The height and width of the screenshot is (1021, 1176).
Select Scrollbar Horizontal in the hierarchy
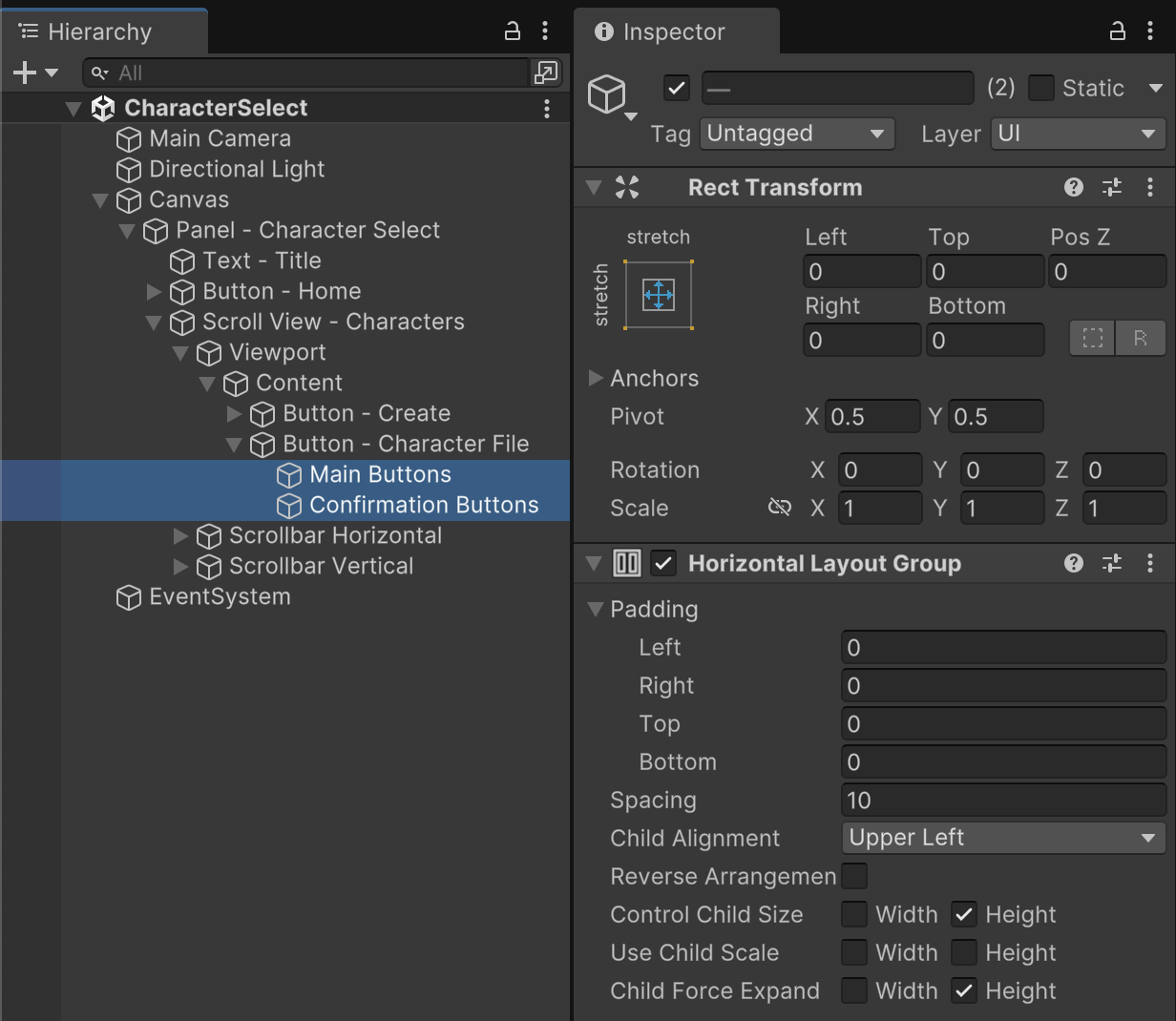(x=335, y=535)
